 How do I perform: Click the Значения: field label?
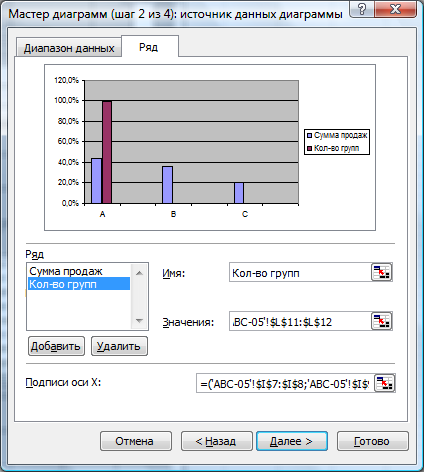188,322
